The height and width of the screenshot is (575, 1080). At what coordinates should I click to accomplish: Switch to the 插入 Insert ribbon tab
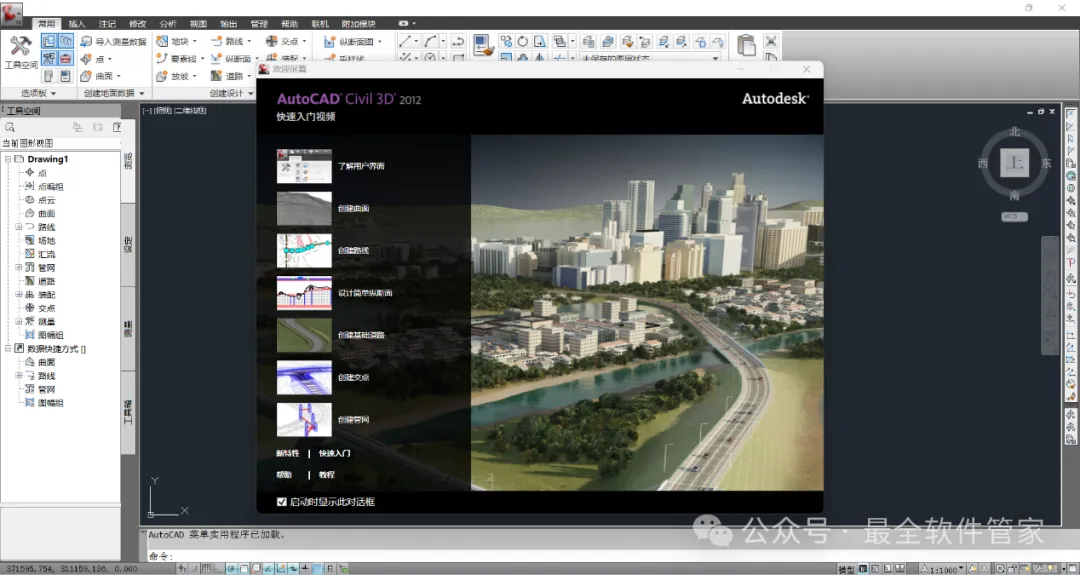(76, 23)
